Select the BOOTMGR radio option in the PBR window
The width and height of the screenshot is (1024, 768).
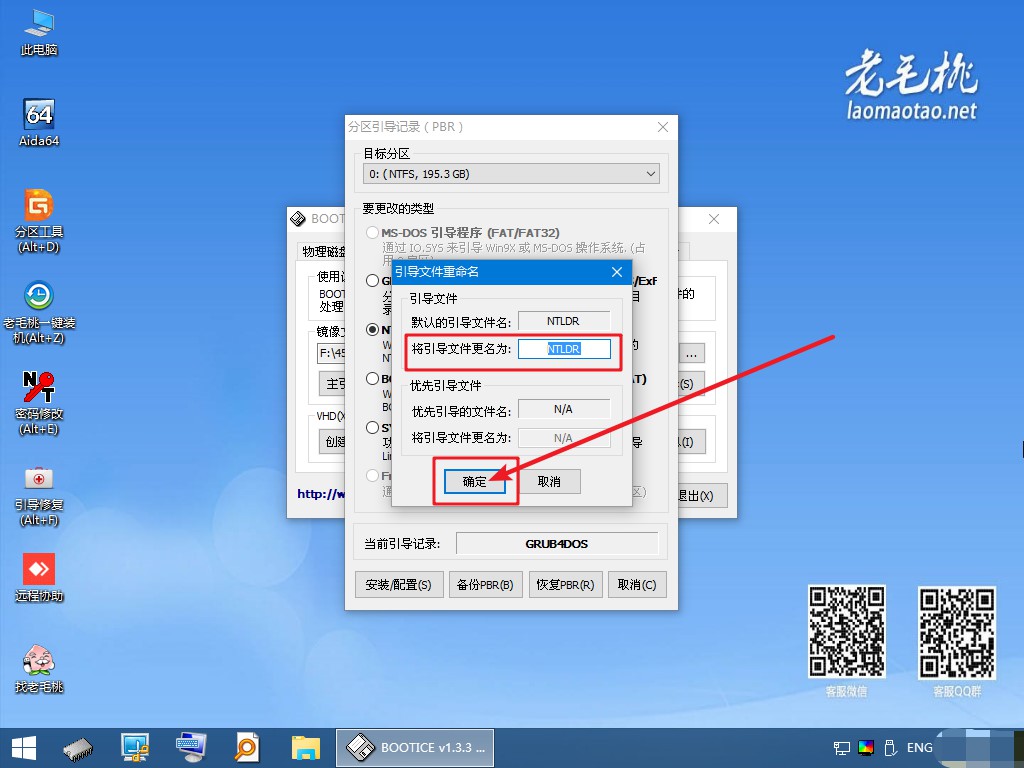(372, 378)
